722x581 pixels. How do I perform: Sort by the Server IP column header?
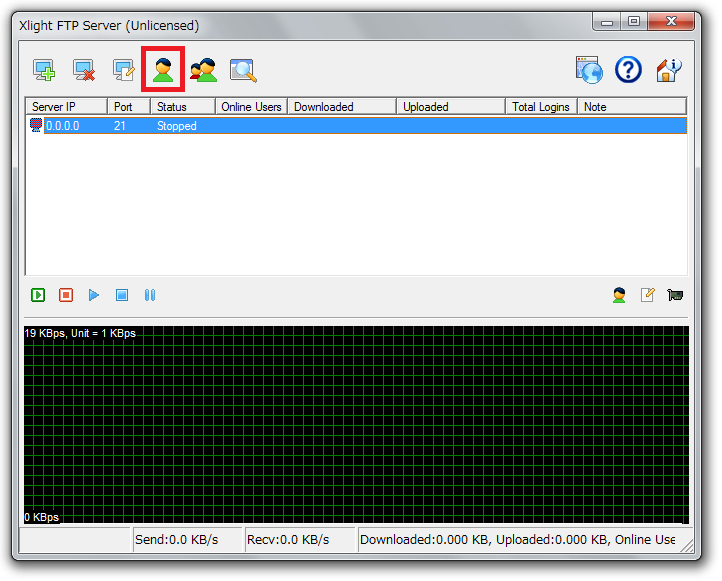[x=66, y=107]
